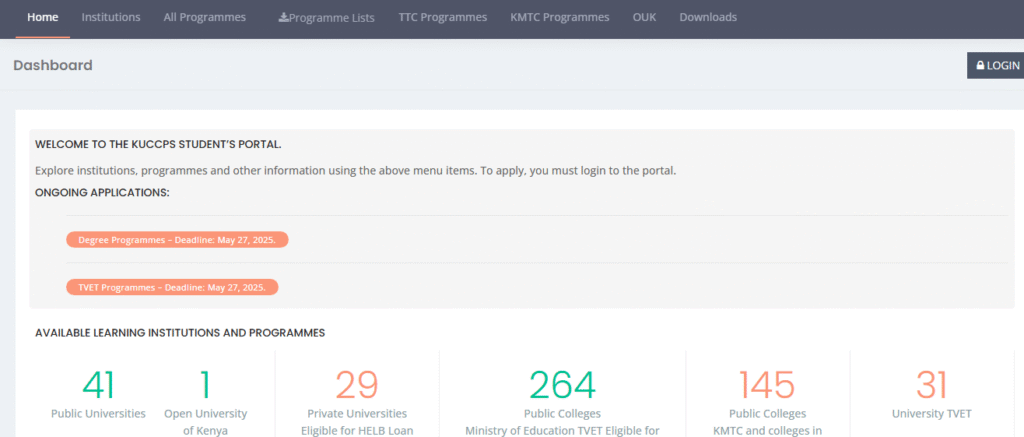Click the 41 Public Universities count
The height and width of the screenshot is (437, 1024).
(99, 385)
